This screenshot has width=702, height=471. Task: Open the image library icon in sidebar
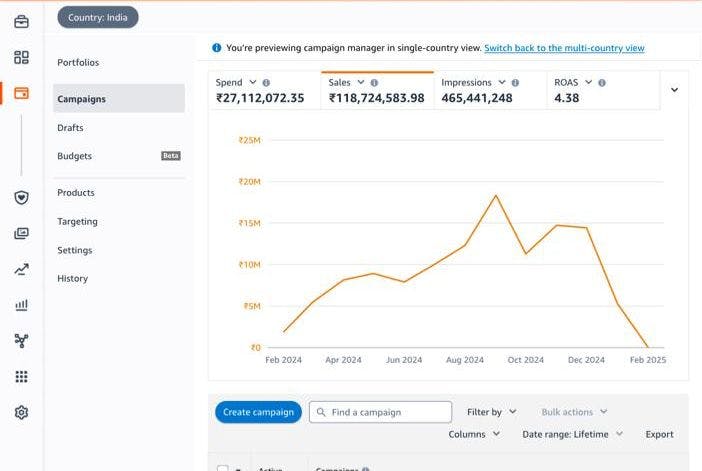(x=21, y=233)
